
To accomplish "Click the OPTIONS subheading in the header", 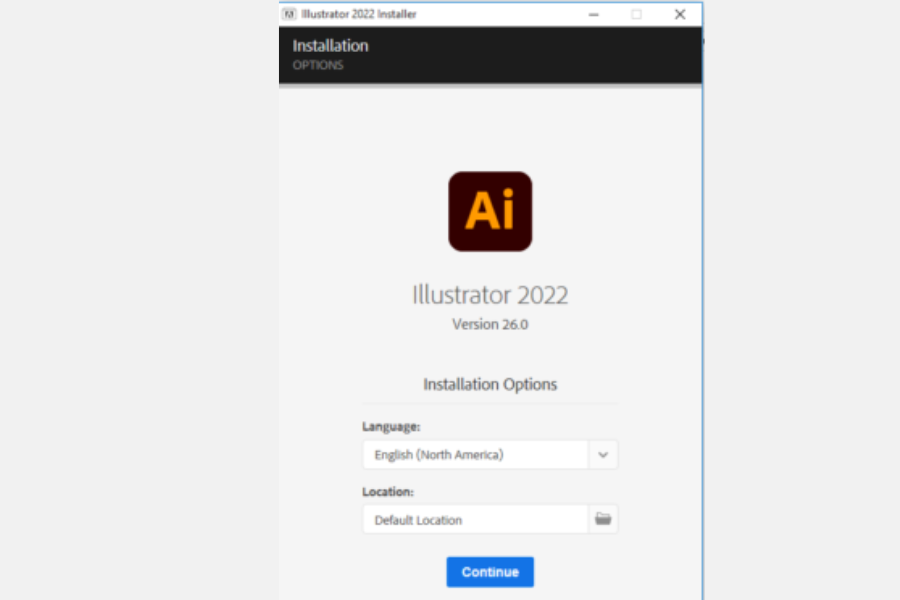I will [318, 66].
